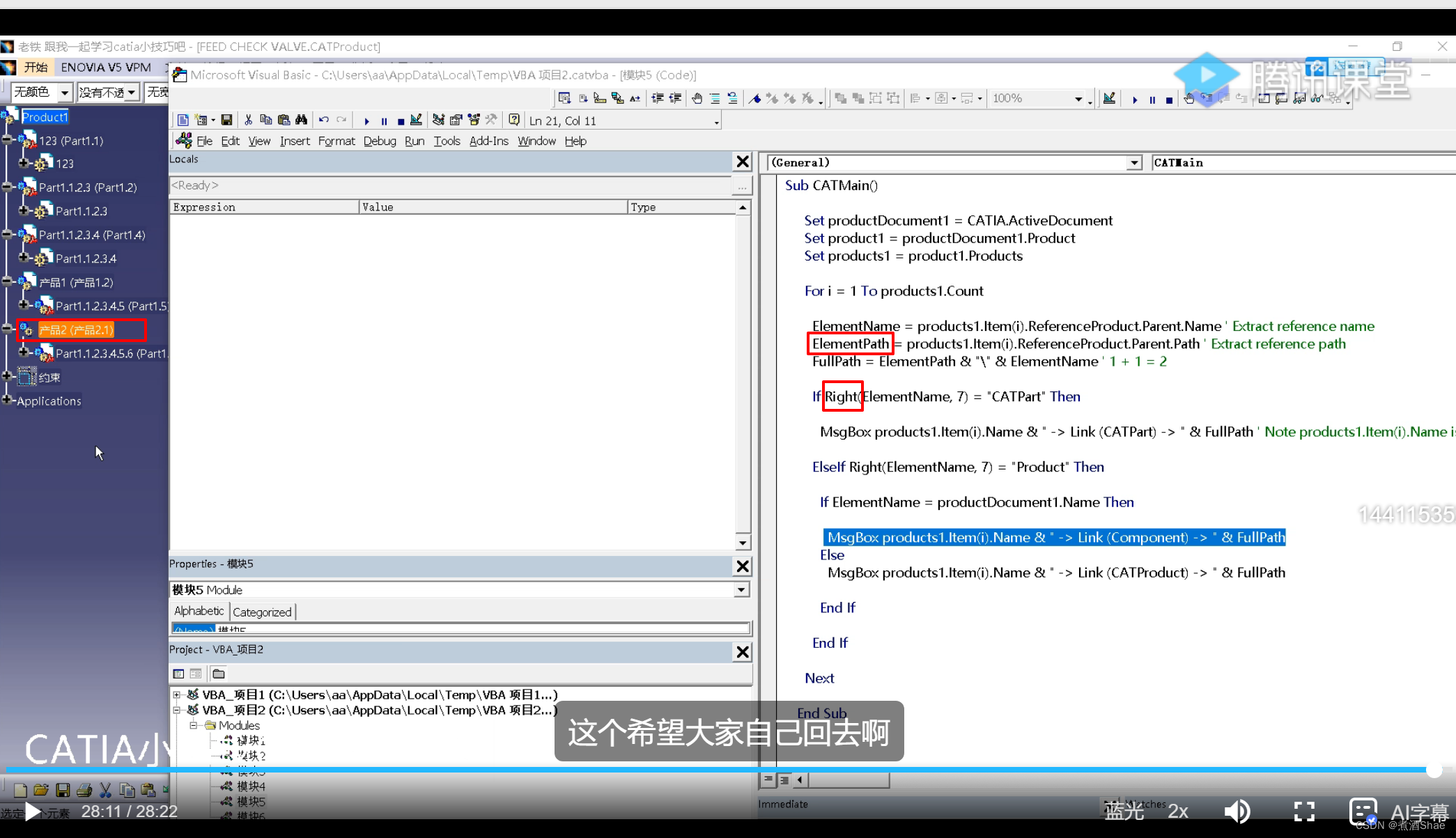Click the Find binoculars icon
This screenshot has width=1456, height=838.
[301, 121]
